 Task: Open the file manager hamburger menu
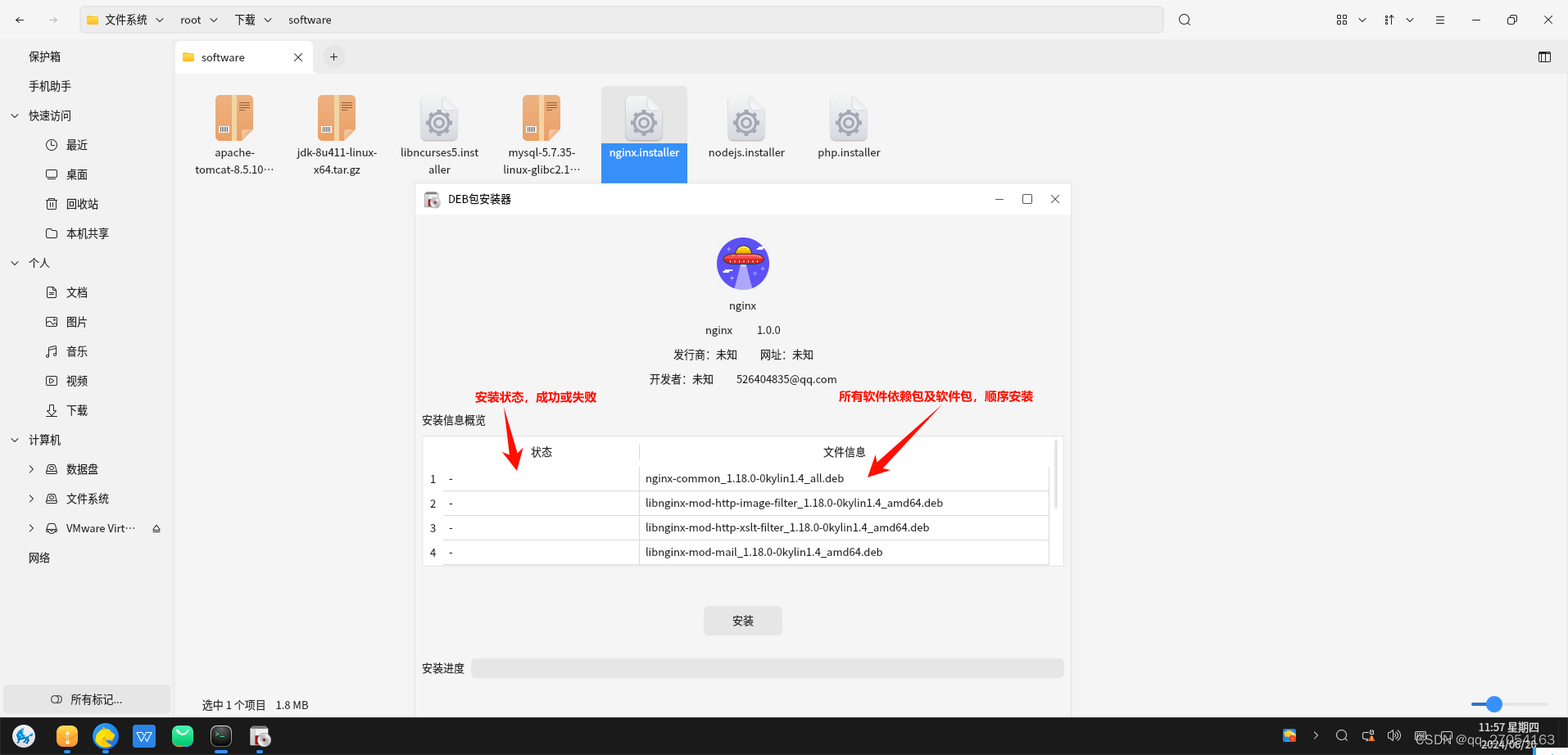click(x=1439, y=19)
